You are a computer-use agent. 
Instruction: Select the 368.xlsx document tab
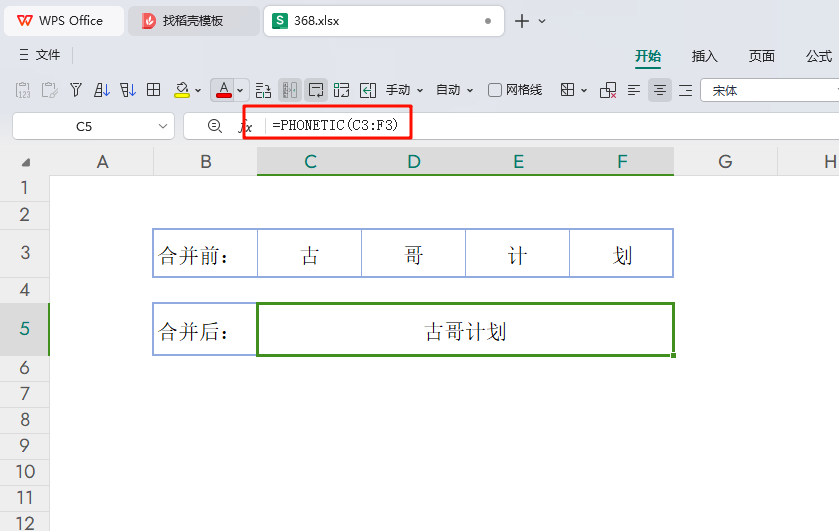click(384, 21)
